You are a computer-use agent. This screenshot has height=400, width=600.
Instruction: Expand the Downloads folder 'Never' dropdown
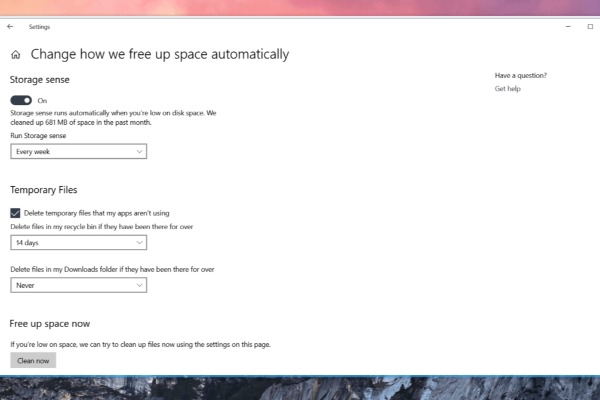[x=79, y=285]
